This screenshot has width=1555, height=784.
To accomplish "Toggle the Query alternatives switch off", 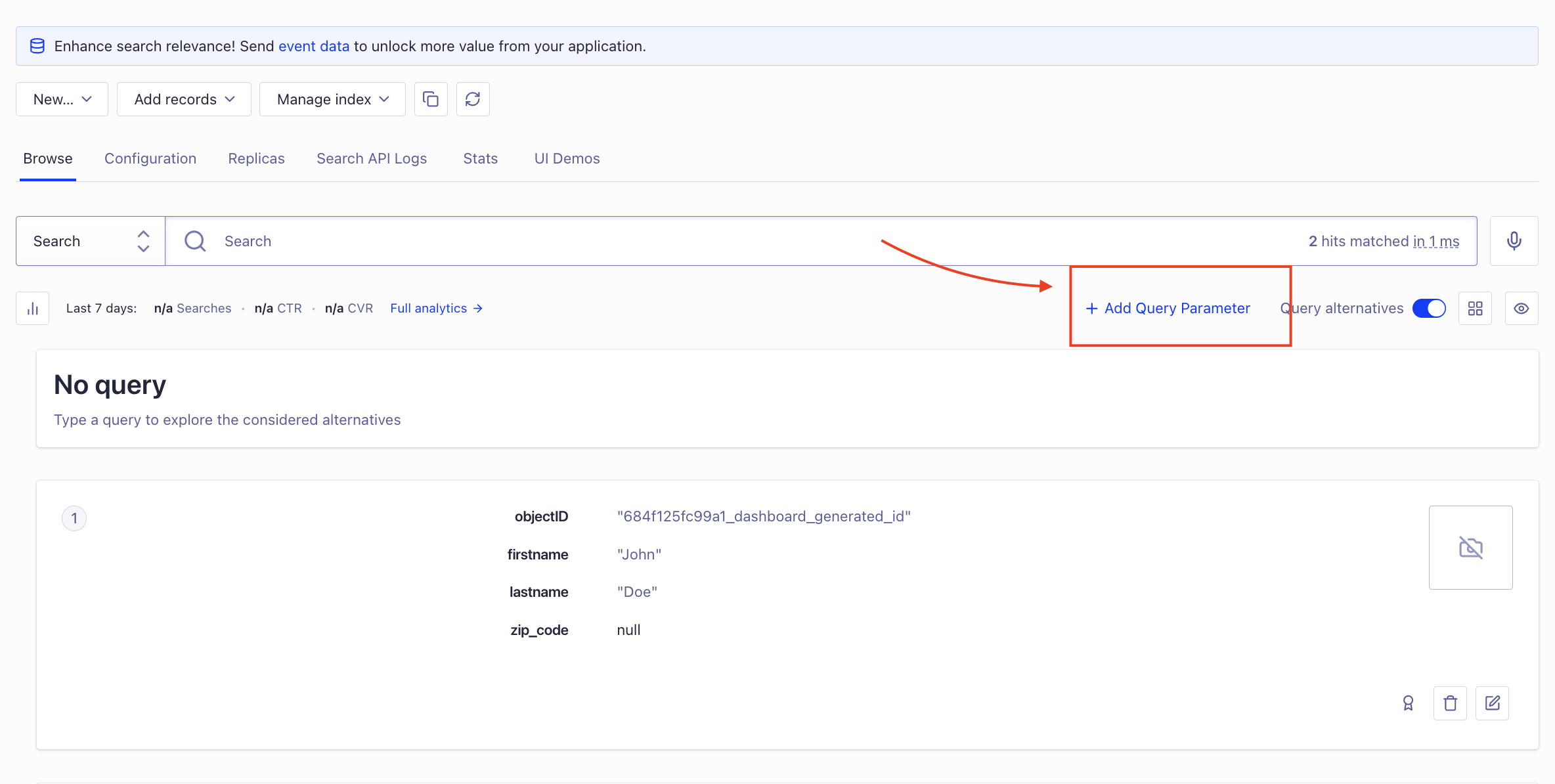I will (1429, 309).
